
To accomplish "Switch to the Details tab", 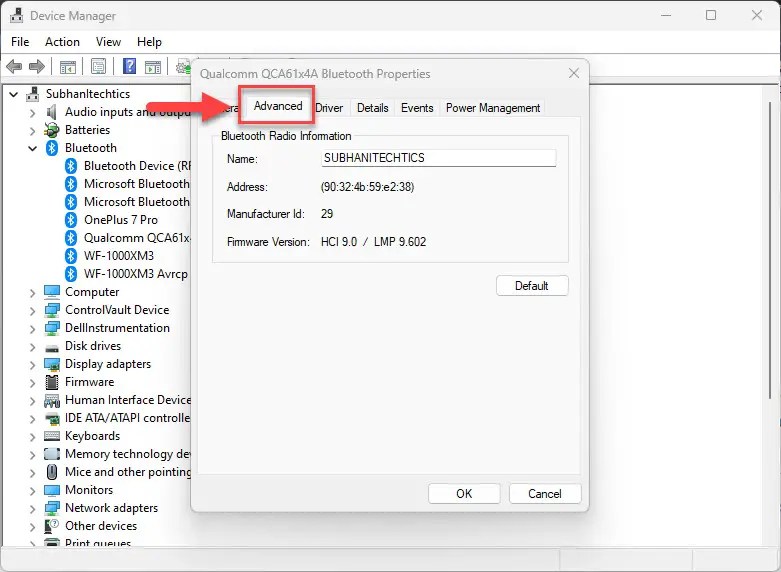I will click(372, 108).
